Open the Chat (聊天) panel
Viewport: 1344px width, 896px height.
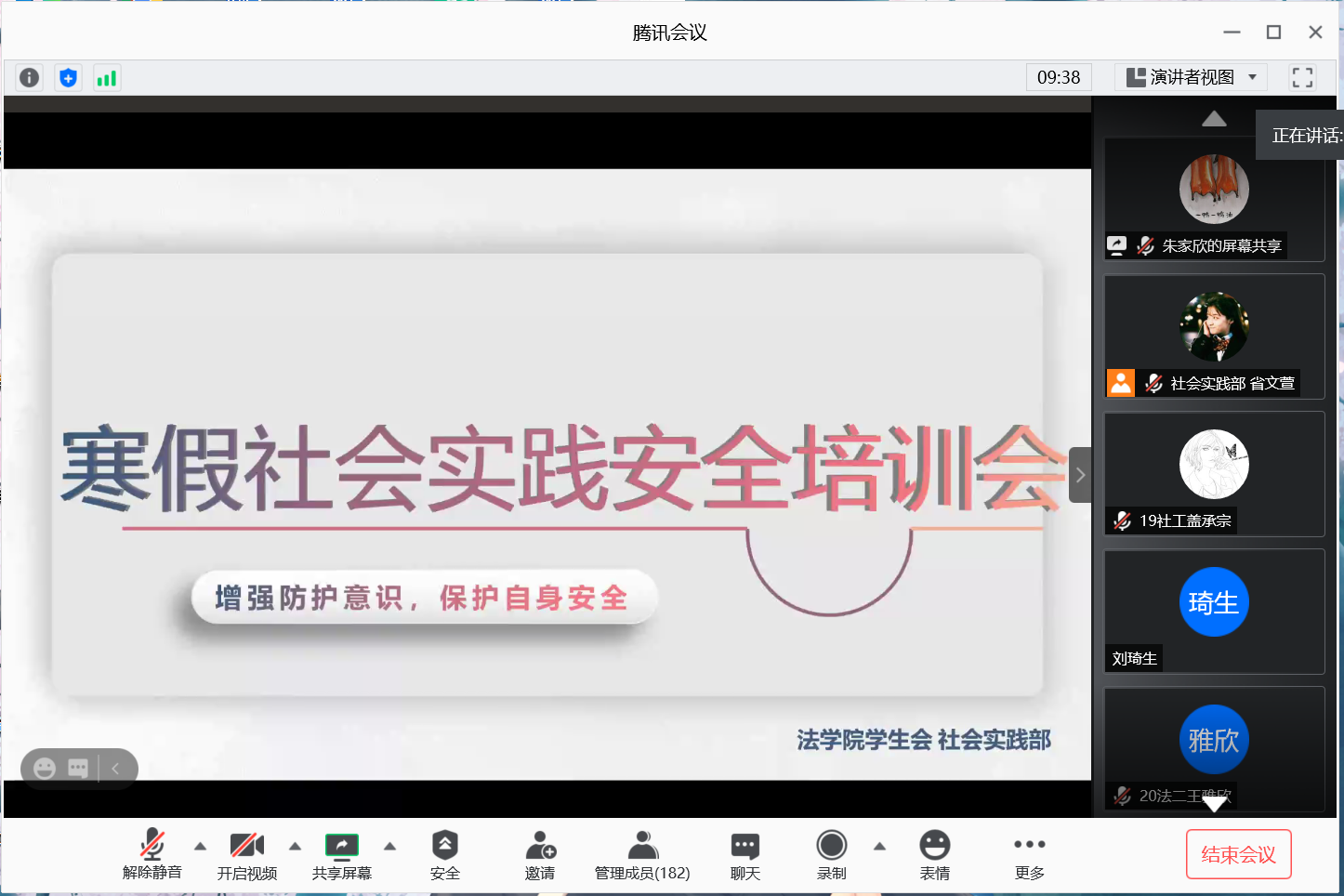(744, 854)
